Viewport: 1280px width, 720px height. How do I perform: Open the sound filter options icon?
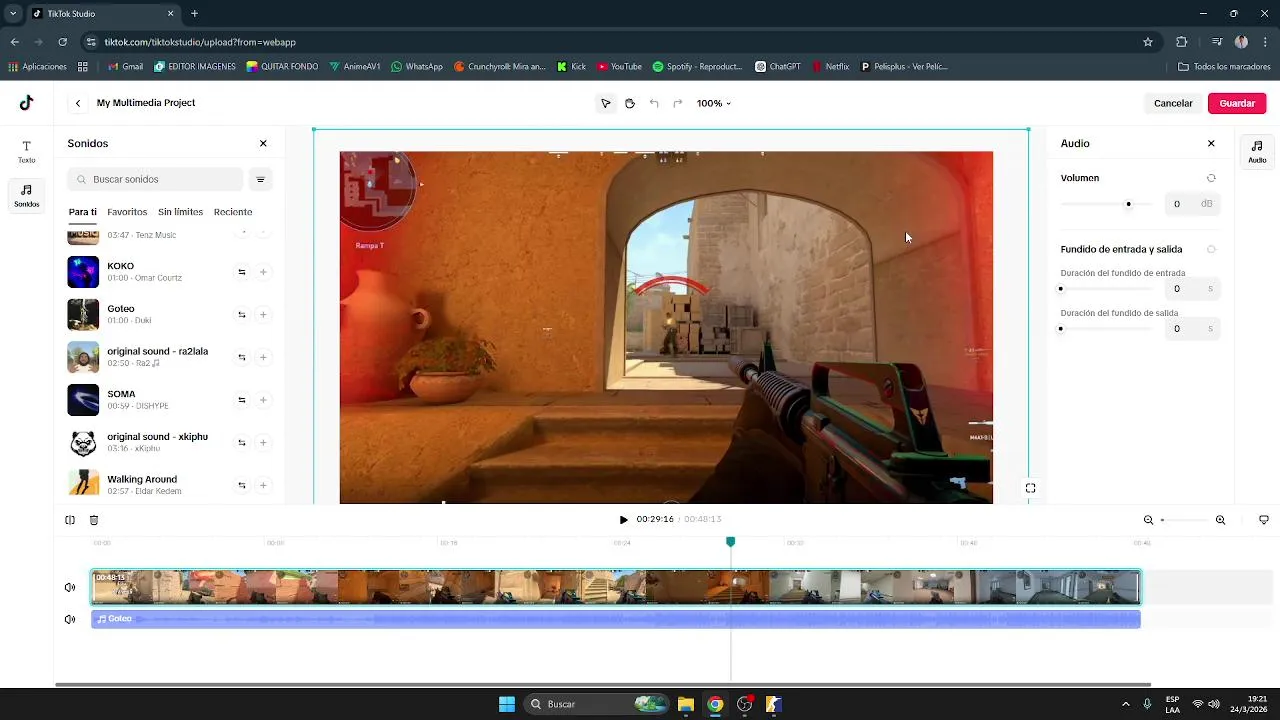coord(260,180)
